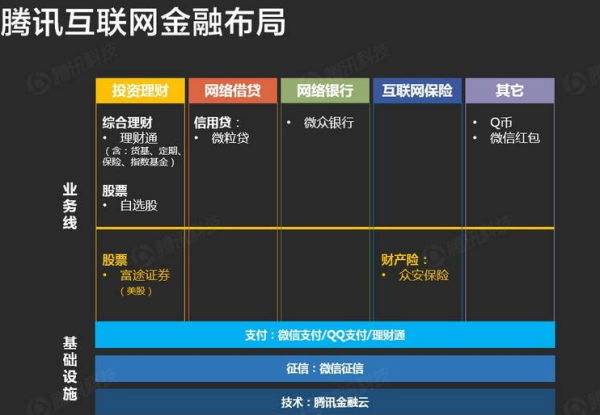The width and height of the screenshot is (600, 415).
Task: Click the 技术：腾讯金融云 bar
Action: click(324, 402)
